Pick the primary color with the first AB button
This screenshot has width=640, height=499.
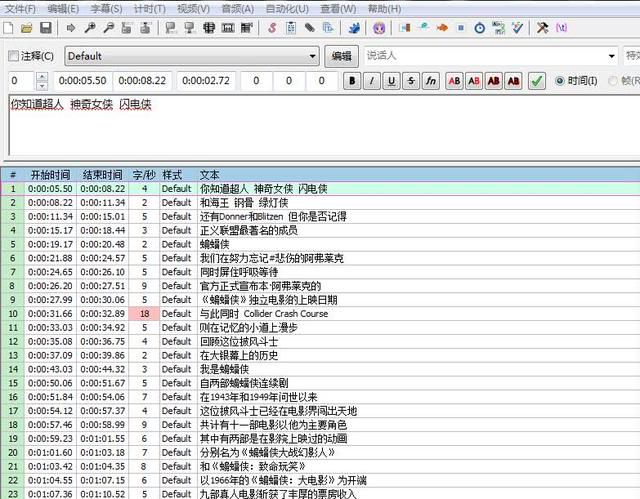click(x=454, y=81)
